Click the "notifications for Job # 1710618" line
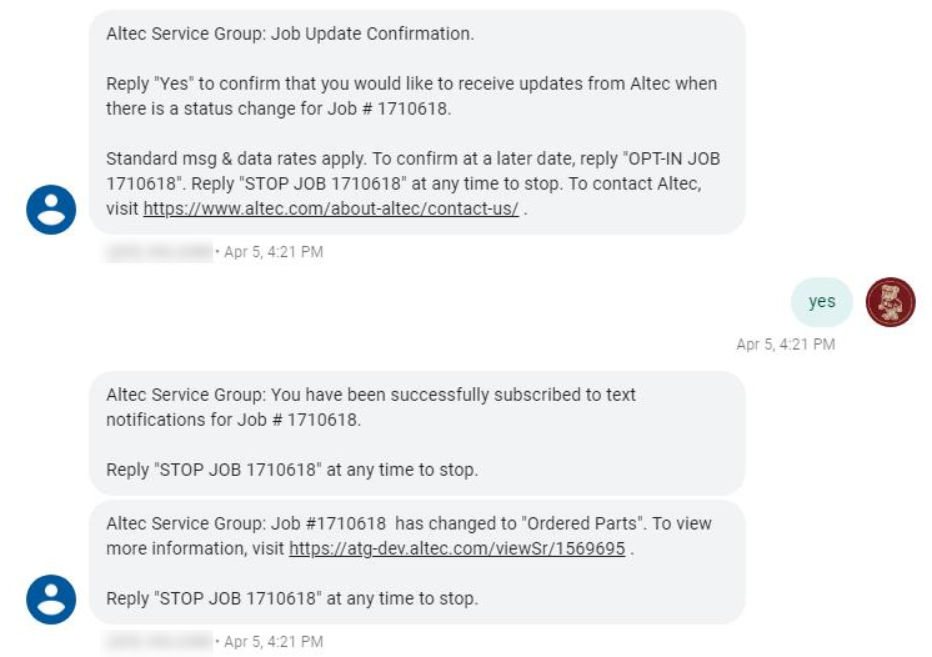The image size is (932, 657). point(234,420)
